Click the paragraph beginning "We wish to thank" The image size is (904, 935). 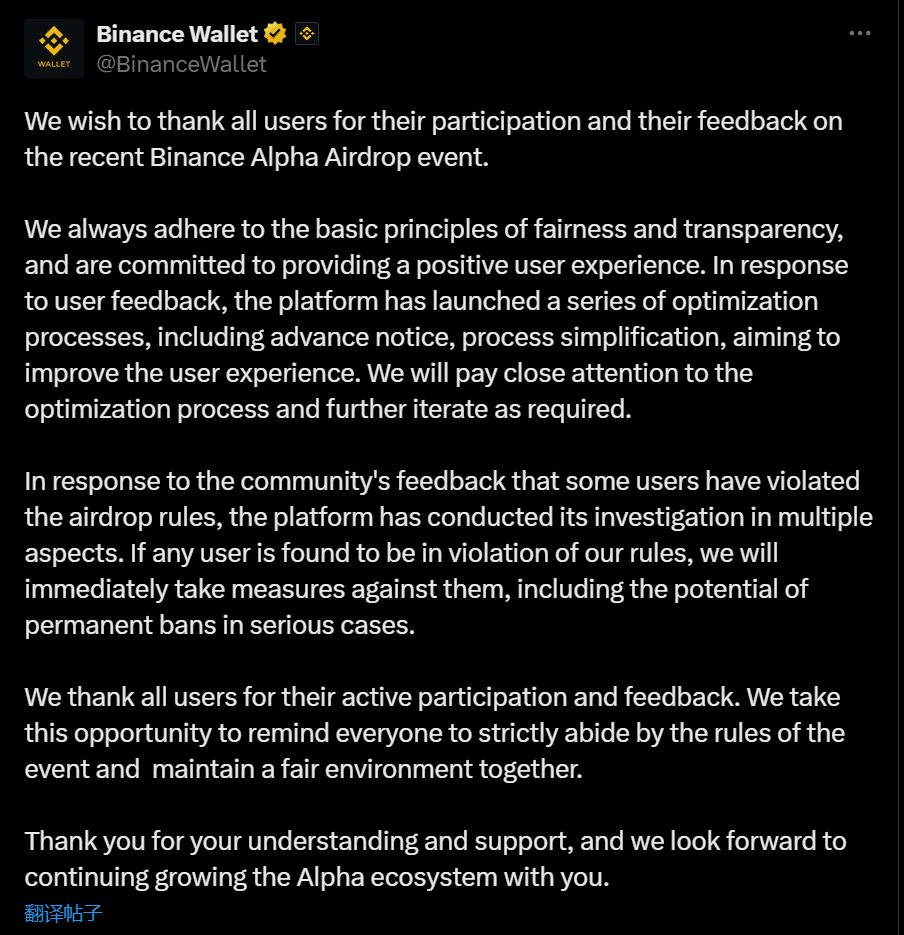(433, 139)
